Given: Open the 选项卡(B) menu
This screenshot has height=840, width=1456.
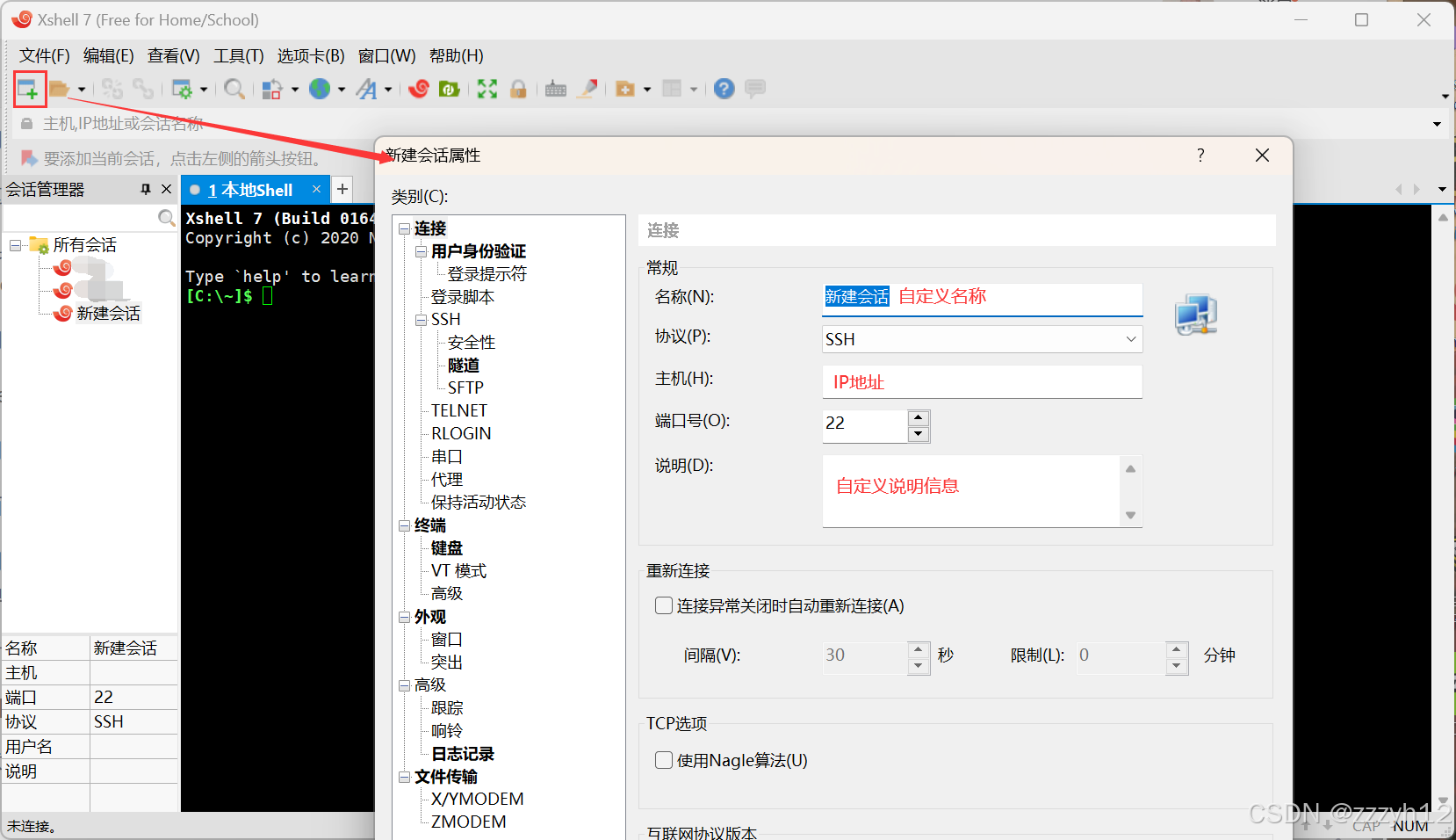Looking at the screenshot, I should 311,56.
